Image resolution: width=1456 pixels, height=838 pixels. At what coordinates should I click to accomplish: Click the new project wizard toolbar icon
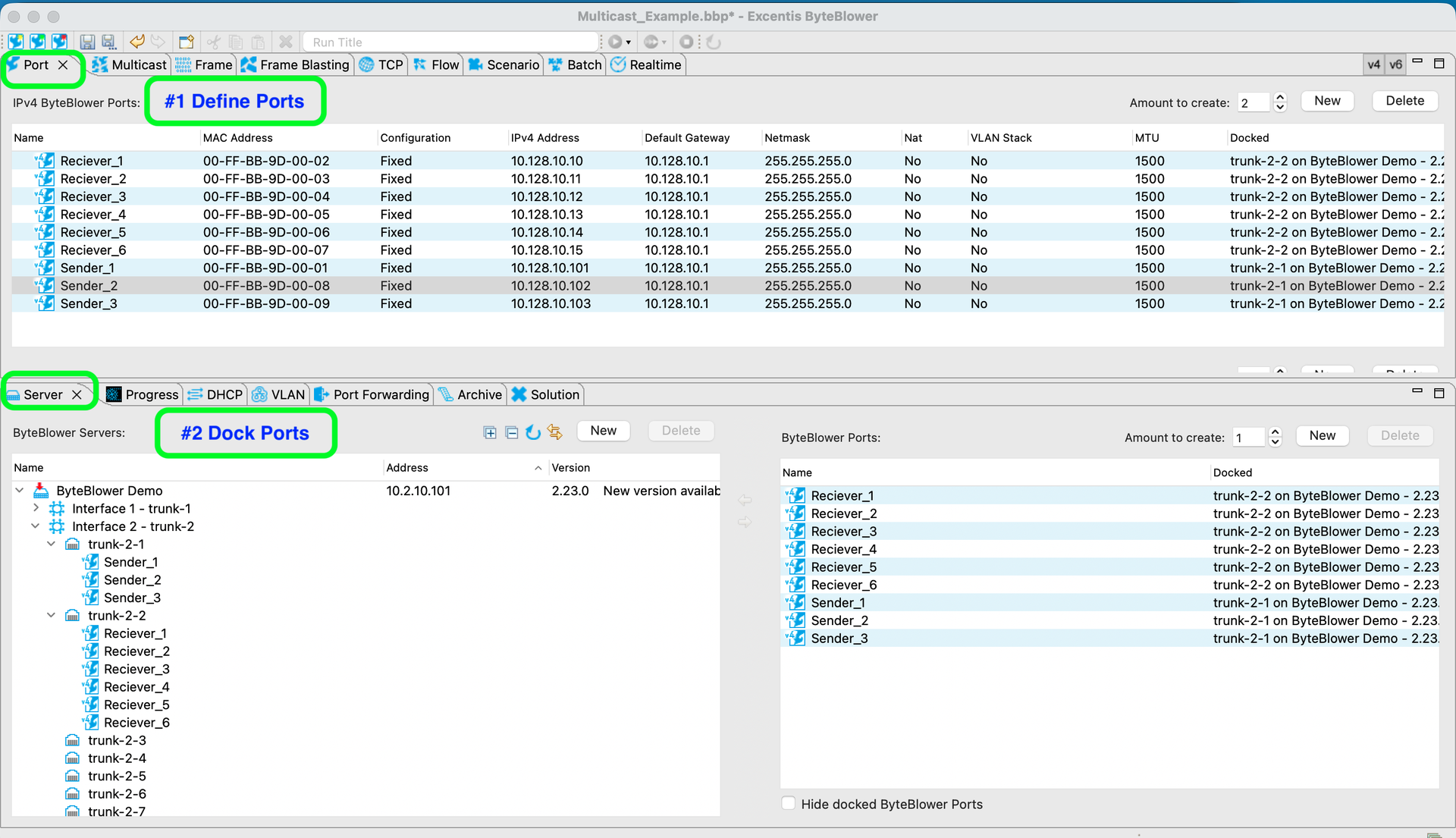[x=187, y=42]
